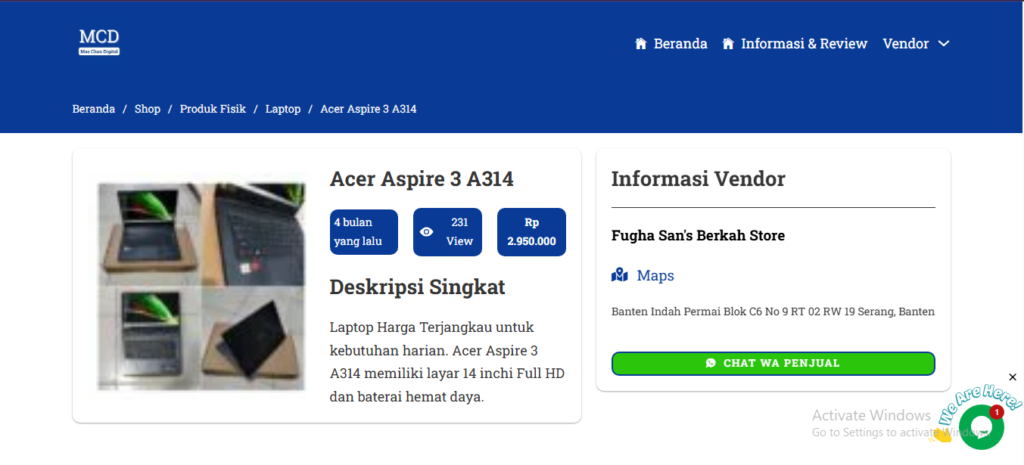Click the Banten Indah Permai address text

[x=773, y=312]
